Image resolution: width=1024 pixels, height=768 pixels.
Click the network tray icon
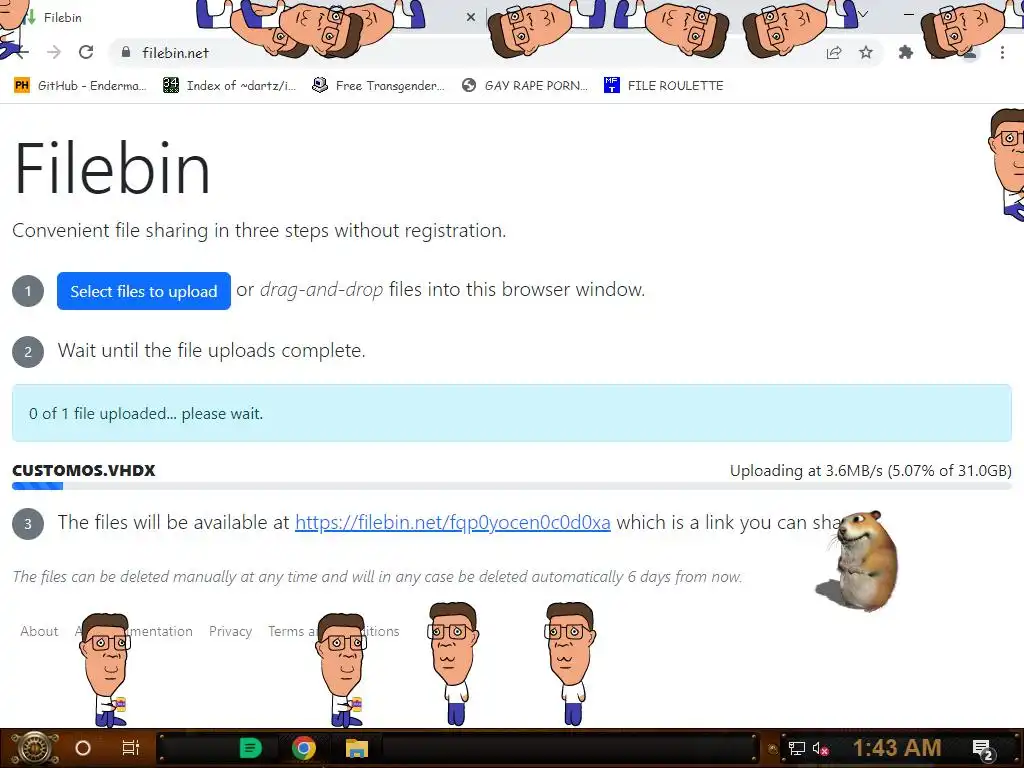[x=797, y=748]
